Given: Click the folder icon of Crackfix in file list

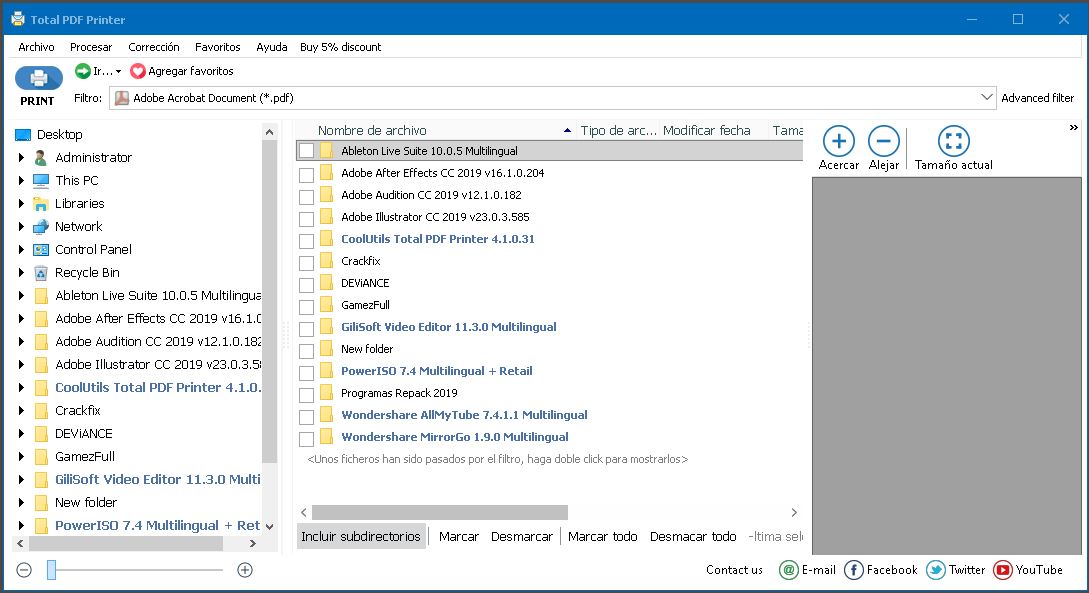Looking at the screenshot, I should tap(326, 261).
